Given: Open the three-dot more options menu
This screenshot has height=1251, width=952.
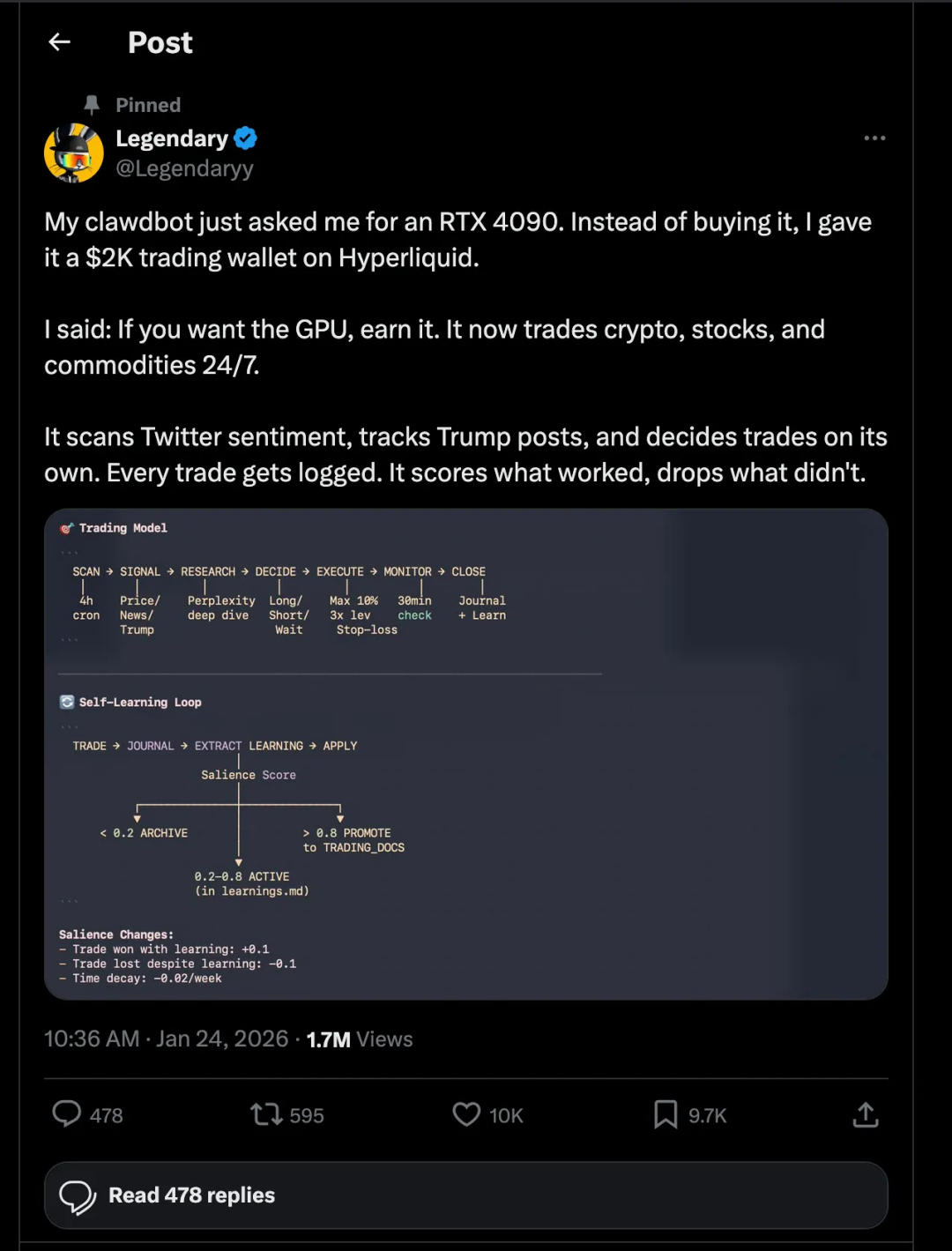Looking at the screenshot, I should [x=874, y=138].
